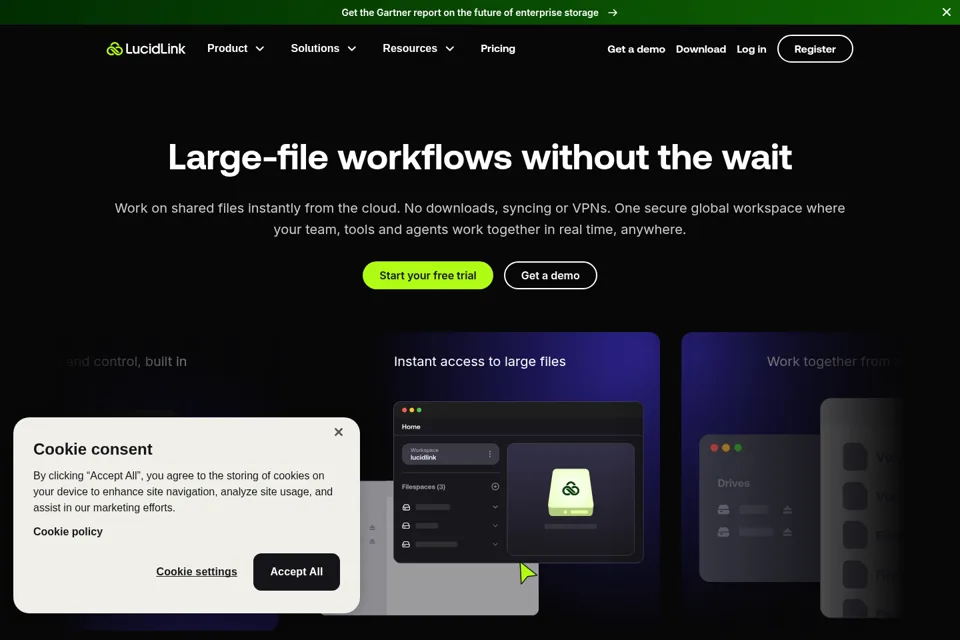Click the first drive icon under Drives

tap(724, 510)
